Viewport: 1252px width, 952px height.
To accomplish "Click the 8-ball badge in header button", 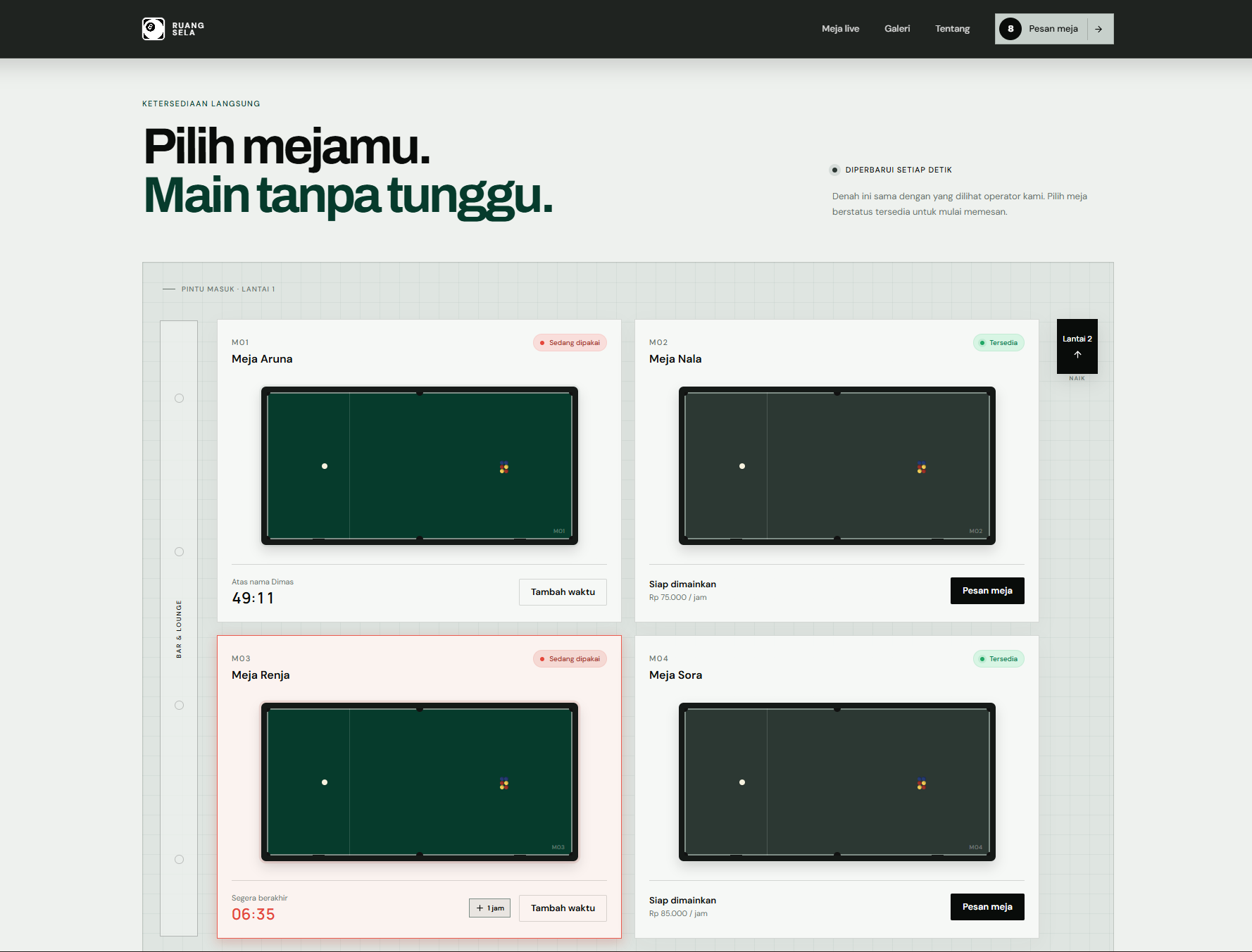I will pos(1010,29).
